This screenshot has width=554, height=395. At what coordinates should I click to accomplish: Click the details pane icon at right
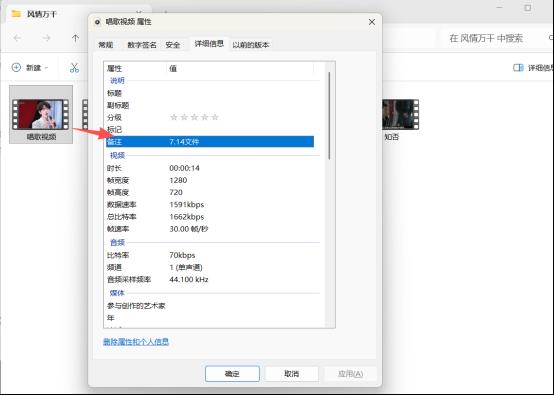pos(518,67)
